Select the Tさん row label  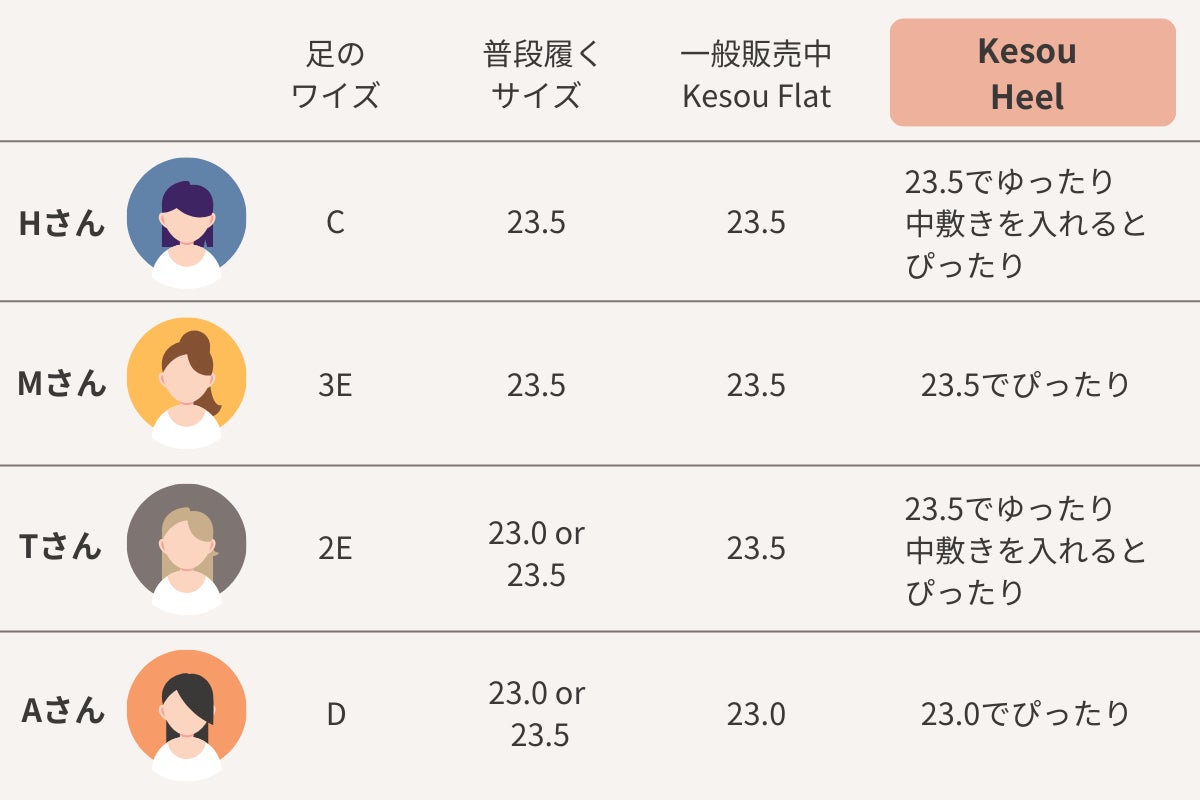(x=61, y=548)
